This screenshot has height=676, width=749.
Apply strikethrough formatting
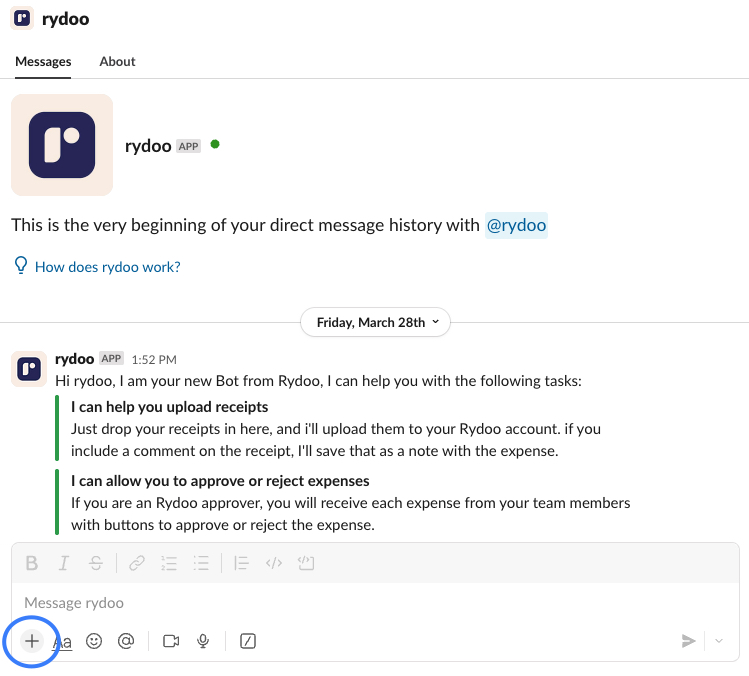[x=96, y=563]
